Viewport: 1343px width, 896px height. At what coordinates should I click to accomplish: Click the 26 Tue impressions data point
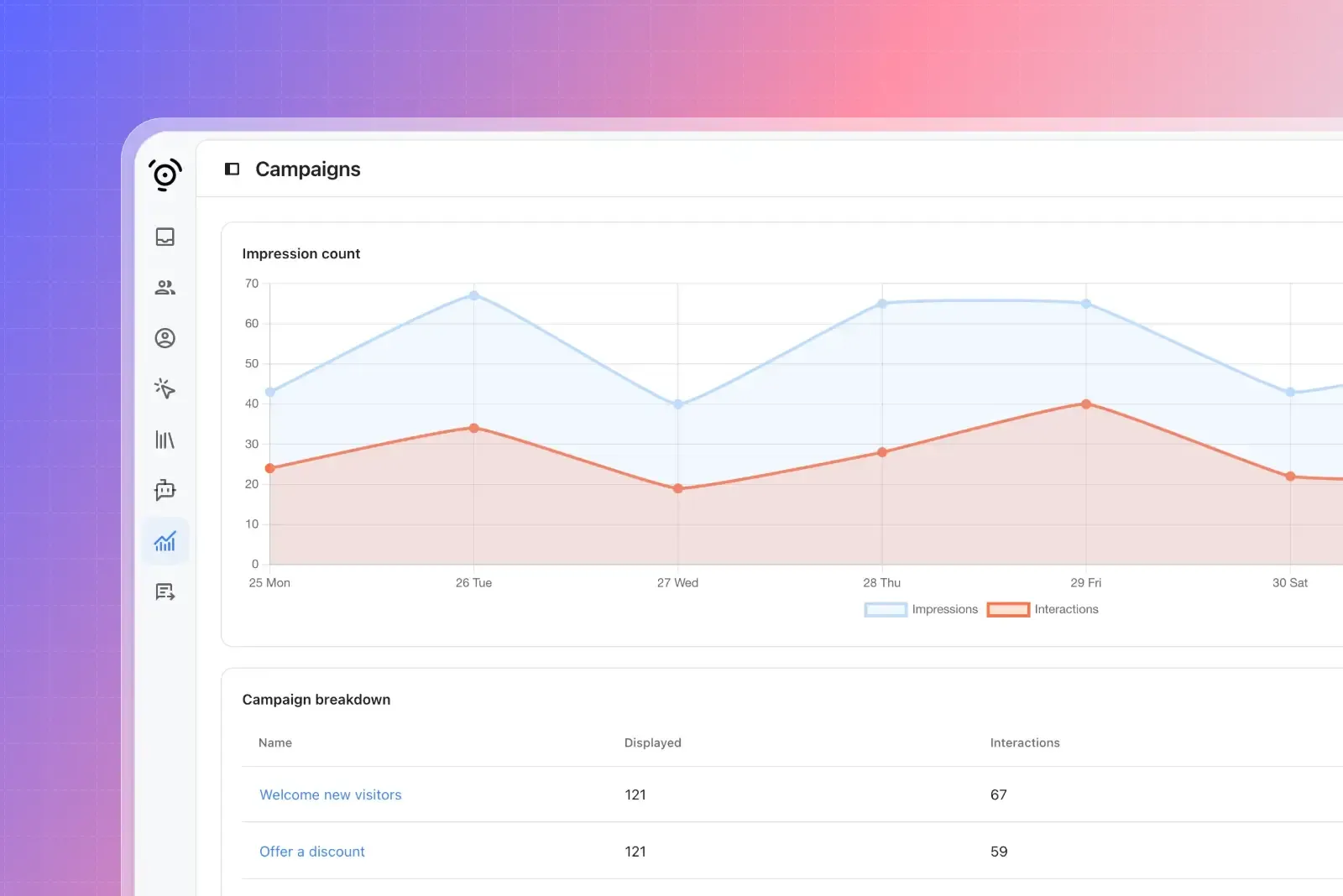click(x=474, y=295)
